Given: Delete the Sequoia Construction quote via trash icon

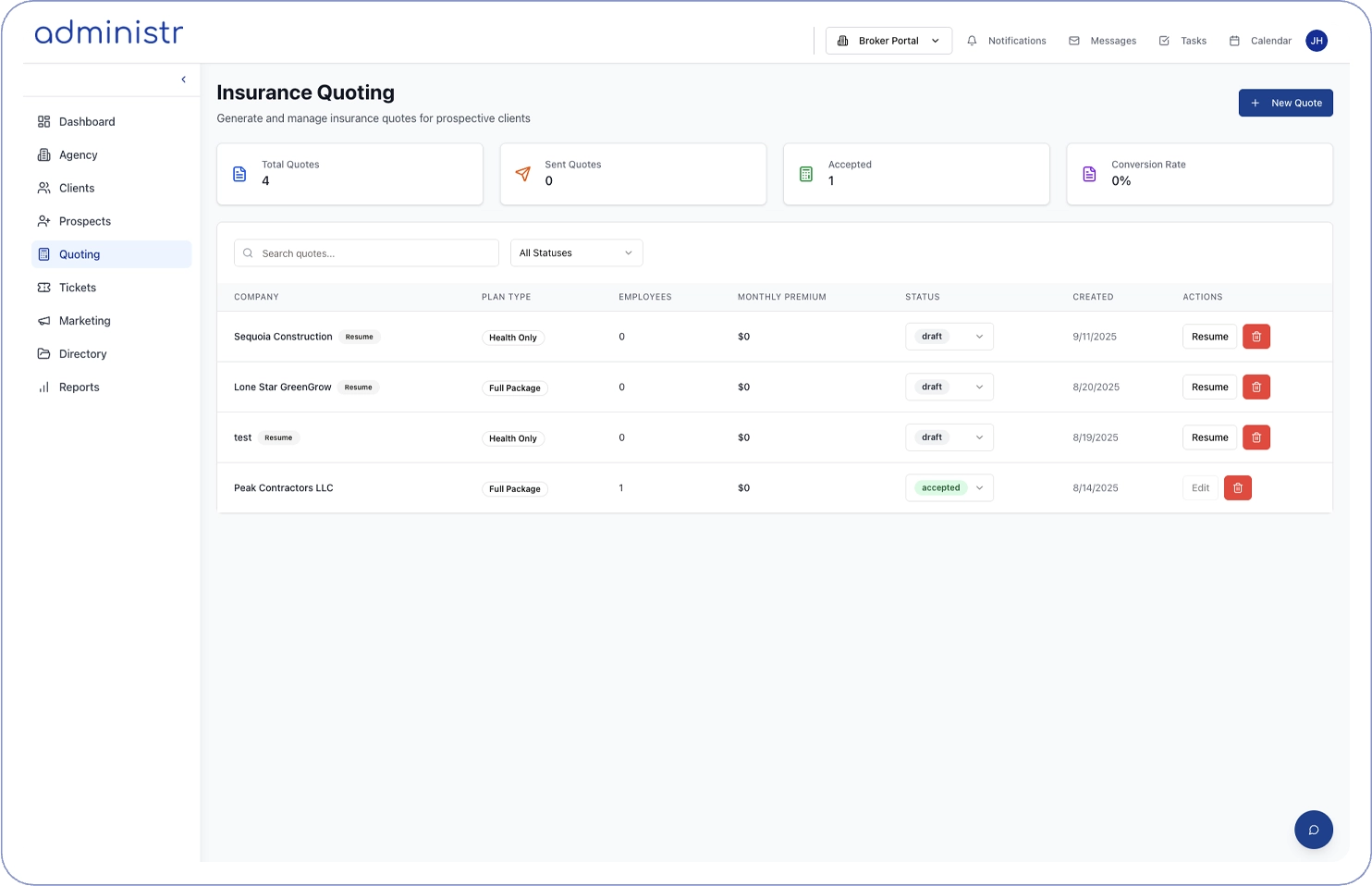Looking at the screenshot, I should pos(1256,337).
